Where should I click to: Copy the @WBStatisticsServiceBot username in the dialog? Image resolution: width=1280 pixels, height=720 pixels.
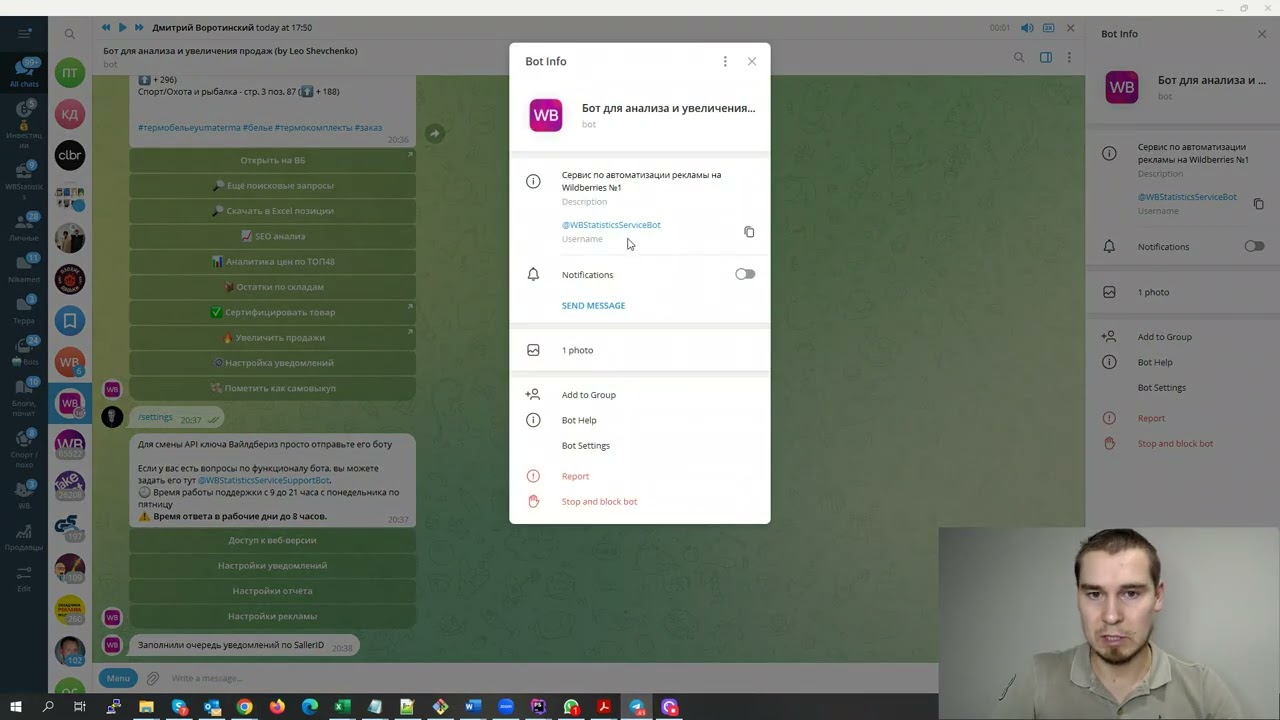749,232
